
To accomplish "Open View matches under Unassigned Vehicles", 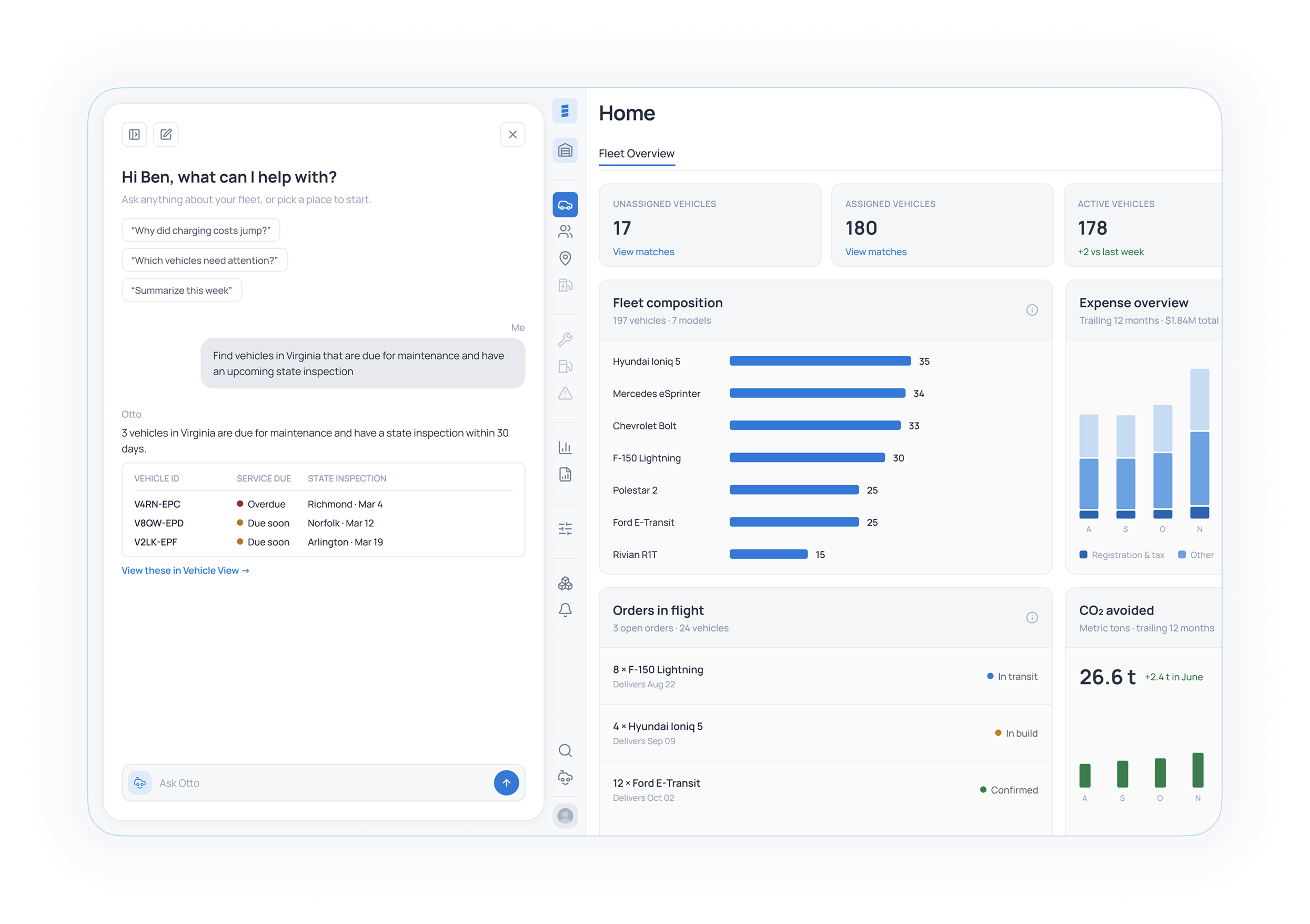I will (643, 252).
